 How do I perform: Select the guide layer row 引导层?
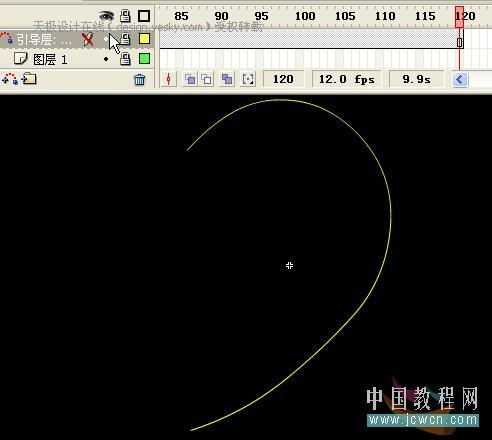77,39
